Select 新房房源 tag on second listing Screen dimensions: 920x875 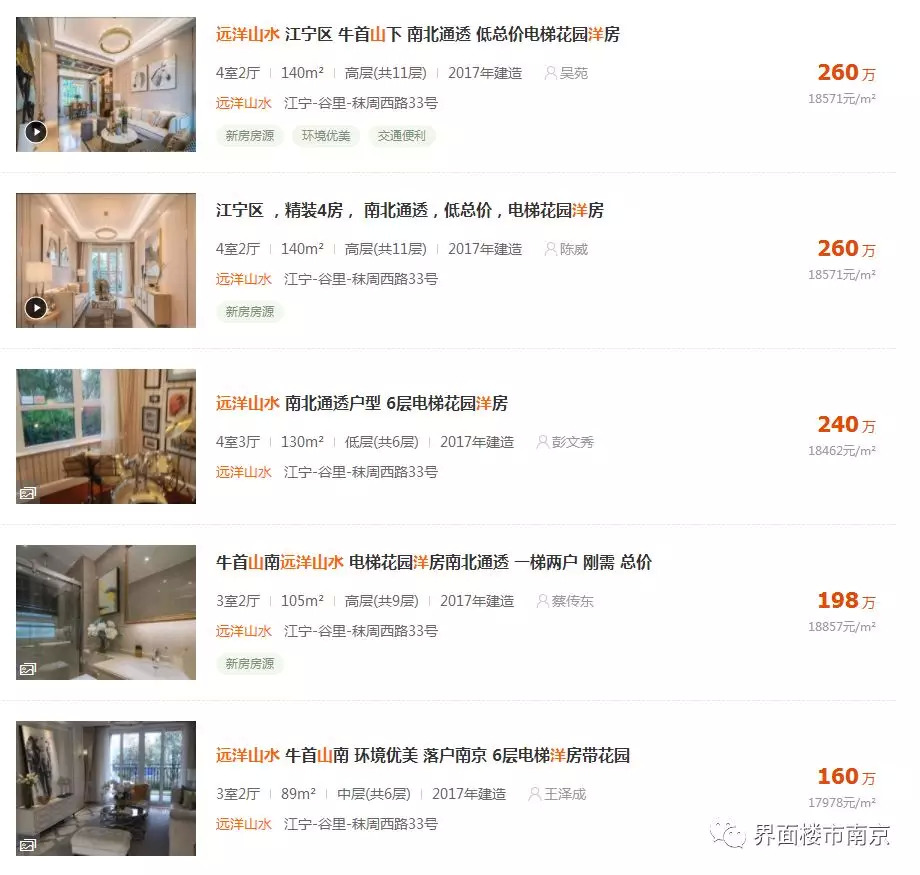pyautogui.click(x=250, y=312)
